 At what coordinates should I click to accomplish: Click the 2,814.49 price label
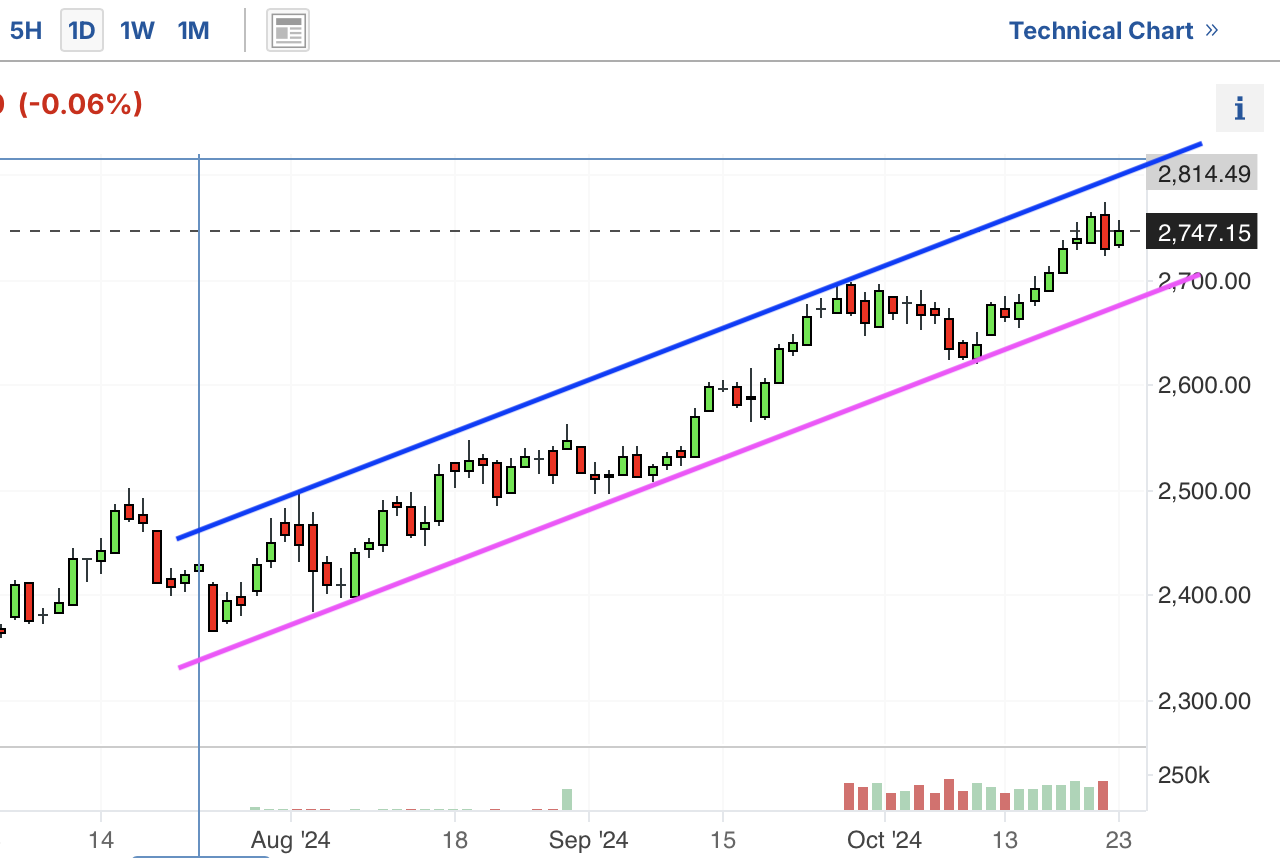coord(1203,174)
